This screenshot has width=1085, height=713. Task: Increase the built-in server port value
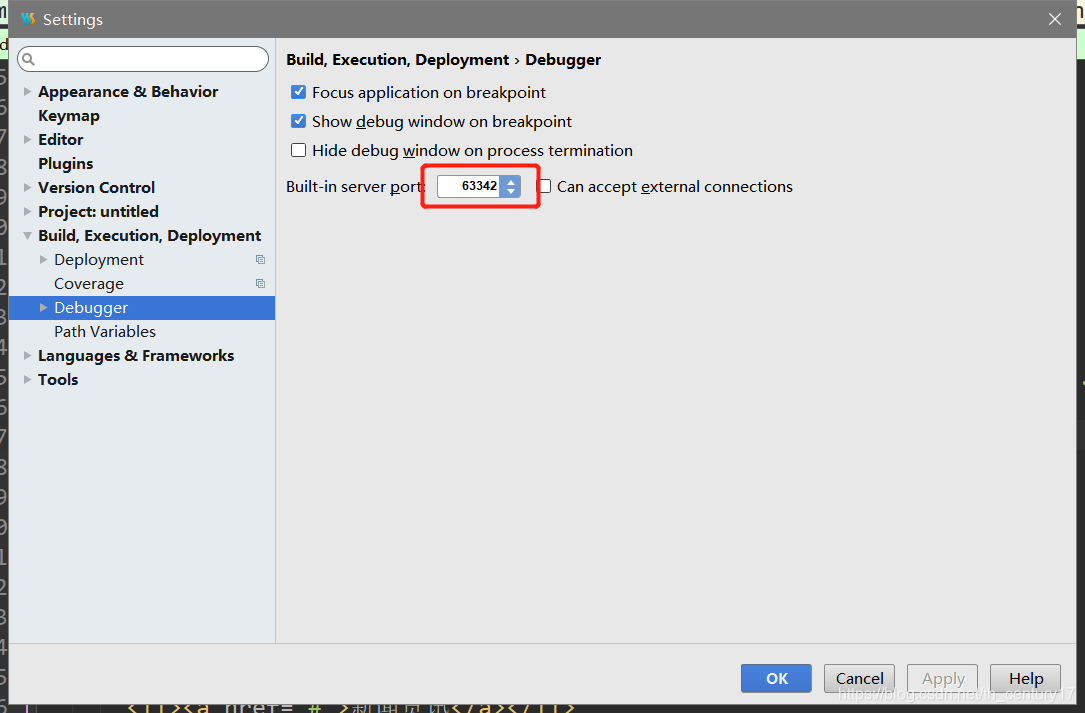[511, 182]
